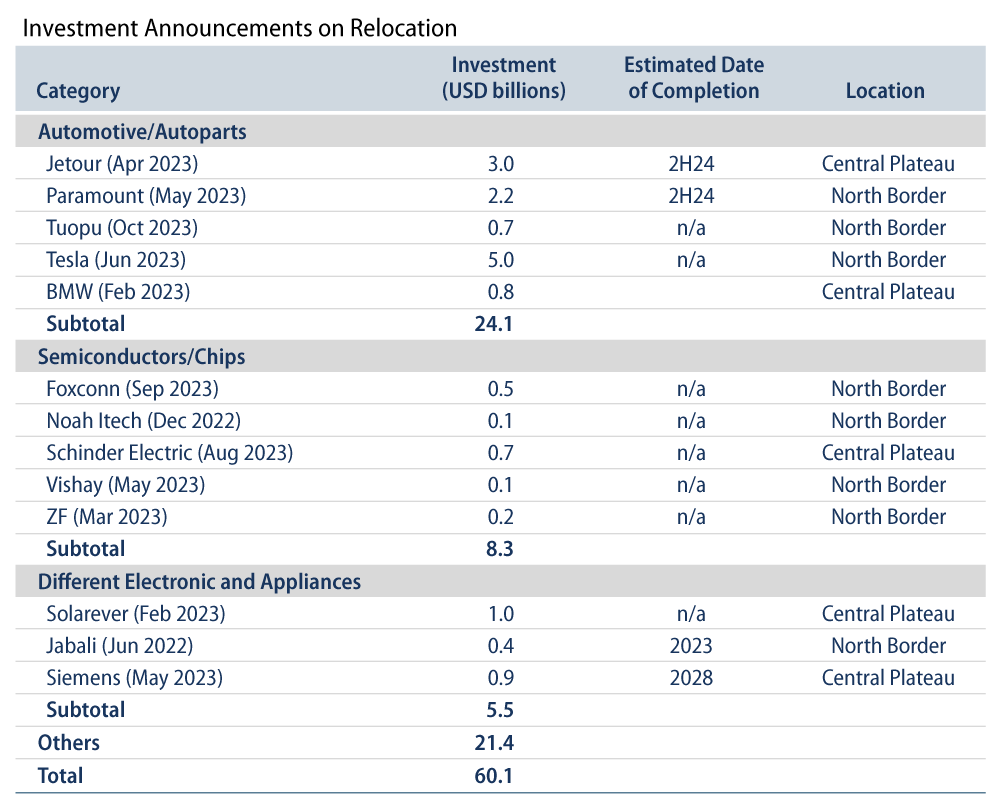This screenshot has width=1000, height=810.
Task: Click the 'Total' row label
Action: click(x=61, y=776)
